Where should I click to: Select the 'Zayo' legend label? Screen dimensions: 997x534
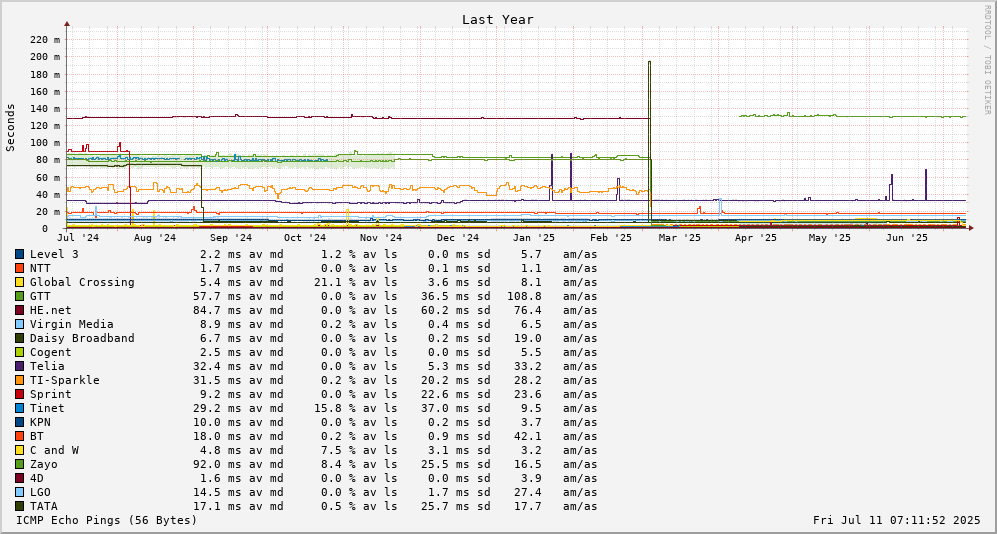click(x=44, y=464)
